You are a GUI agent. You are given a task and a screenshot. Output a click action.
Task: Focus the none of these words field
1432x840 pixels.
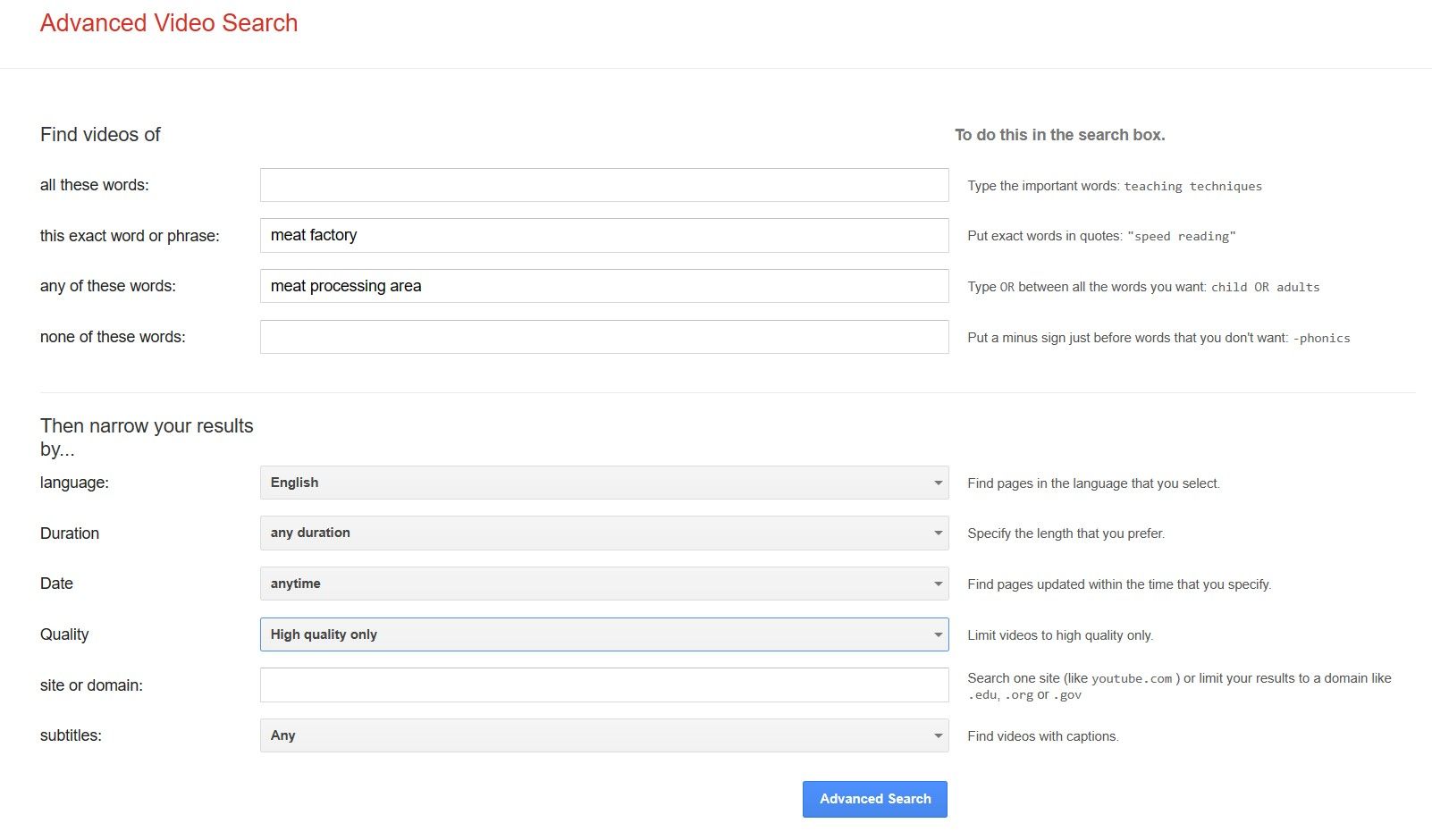pos(603,337)
